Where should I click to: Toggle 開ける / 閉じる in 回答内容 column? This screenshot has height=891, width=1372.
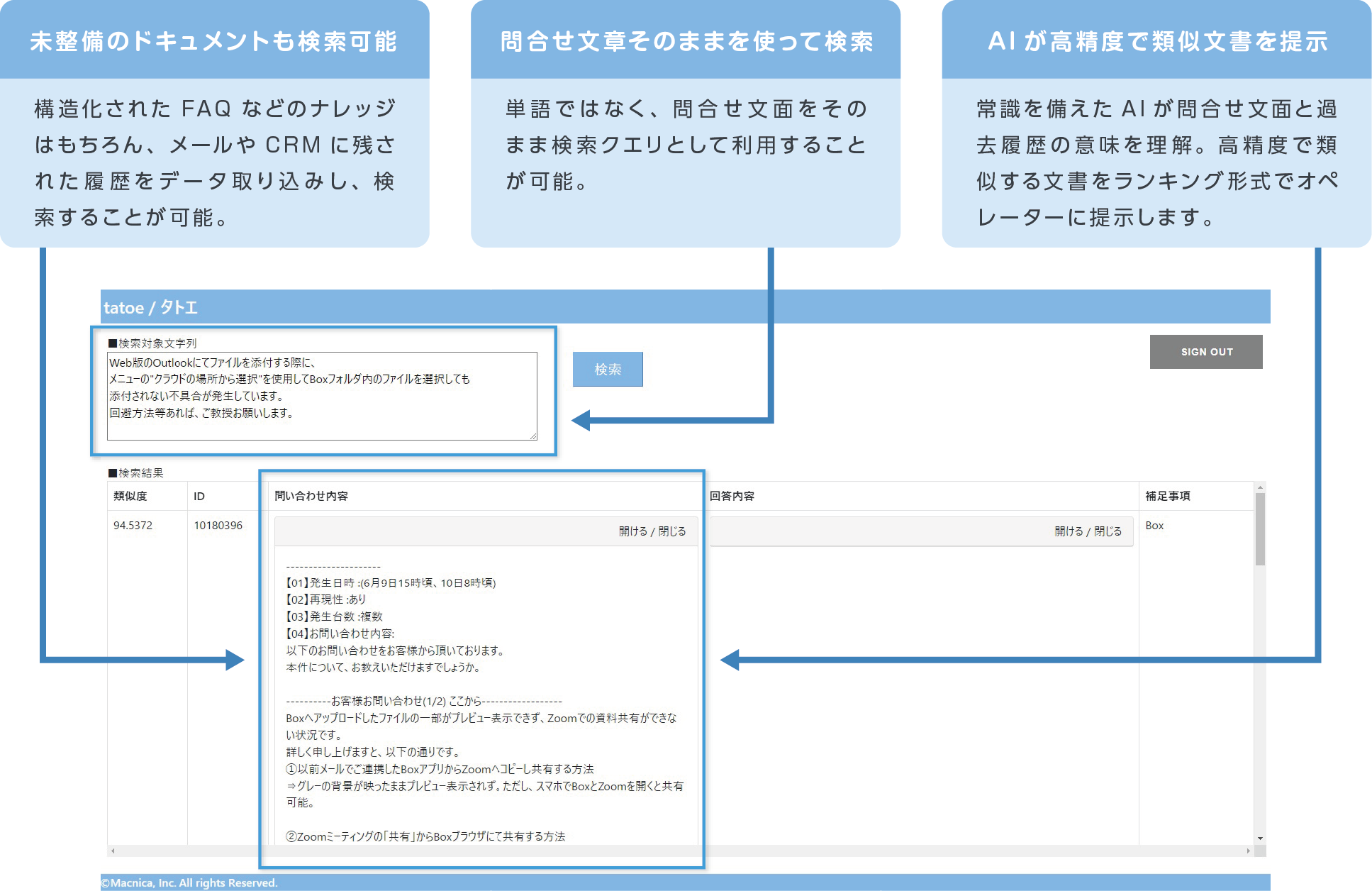(x=1088, y=531)
